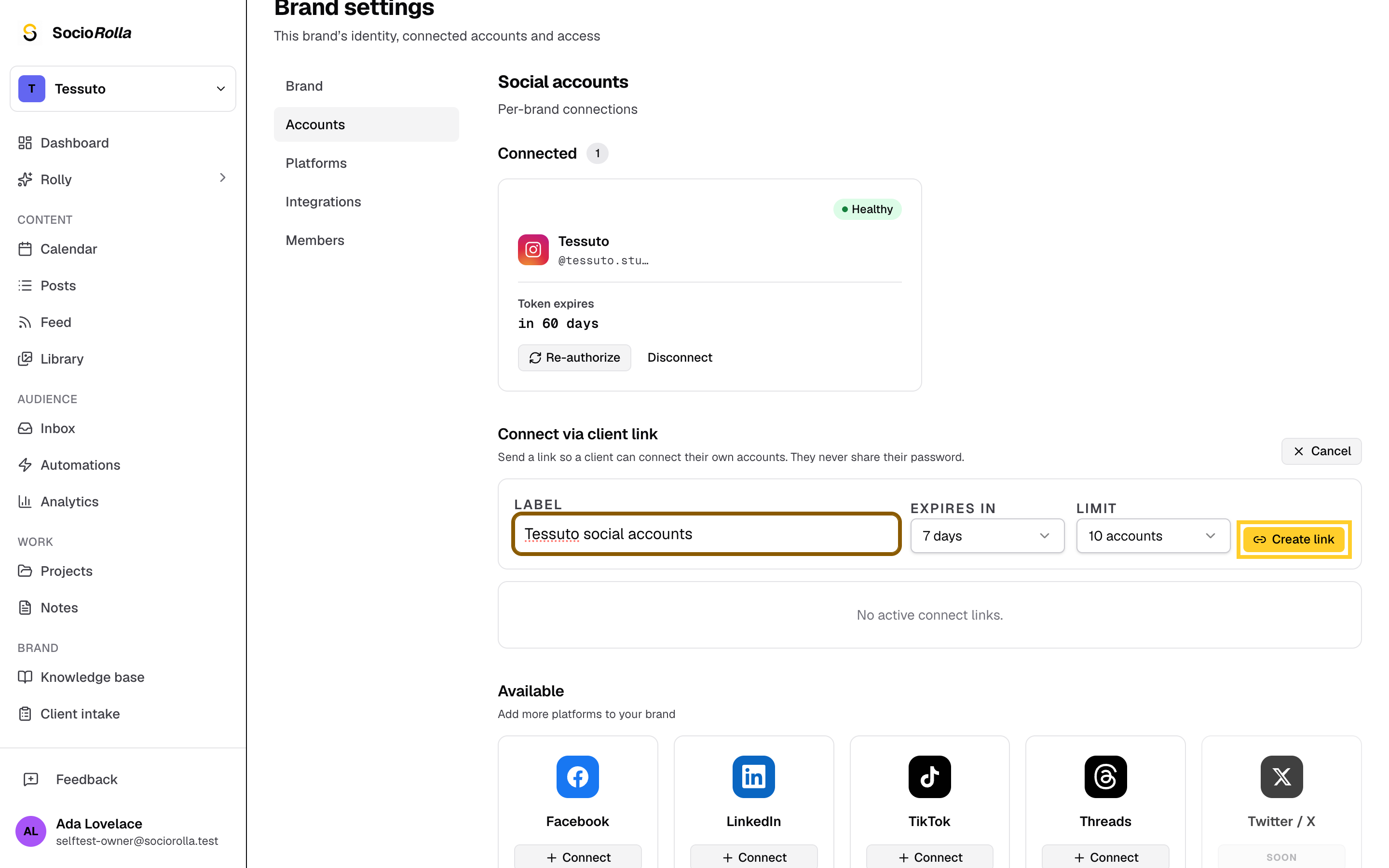Click the Healthy status badge

pos(867,210)
